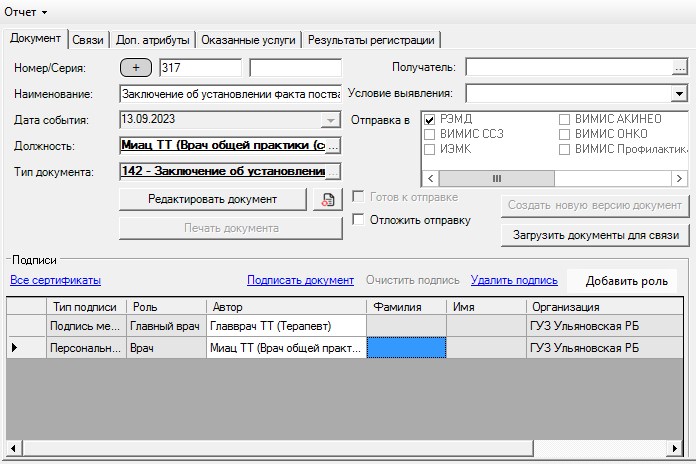Click the PDF icon next to Редактировать документ

coord(326,199)
